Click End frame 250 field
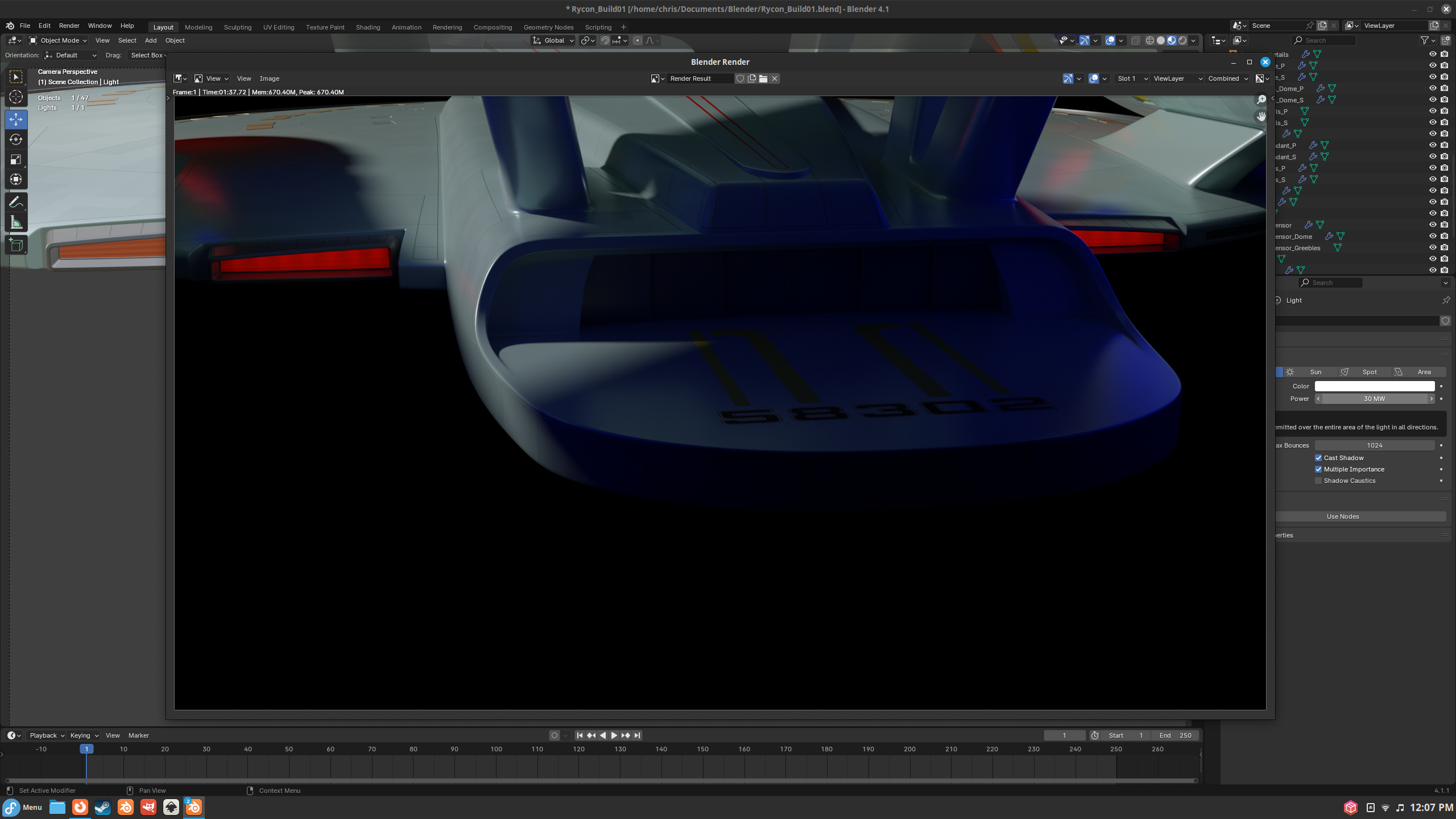 coord(1175,735)
